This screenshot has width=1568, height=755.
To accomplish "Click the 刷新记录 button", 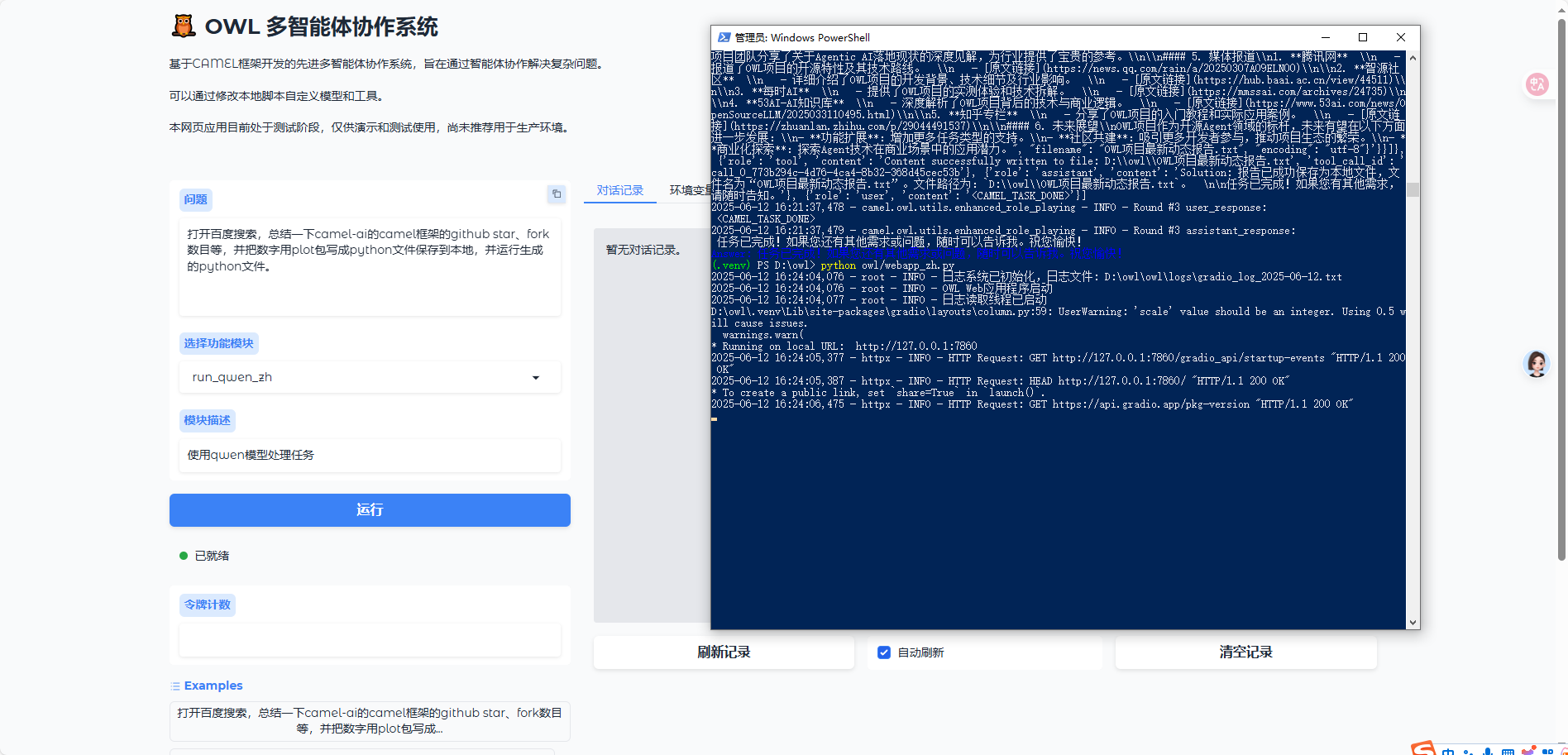I will click(x=724, y=652).
